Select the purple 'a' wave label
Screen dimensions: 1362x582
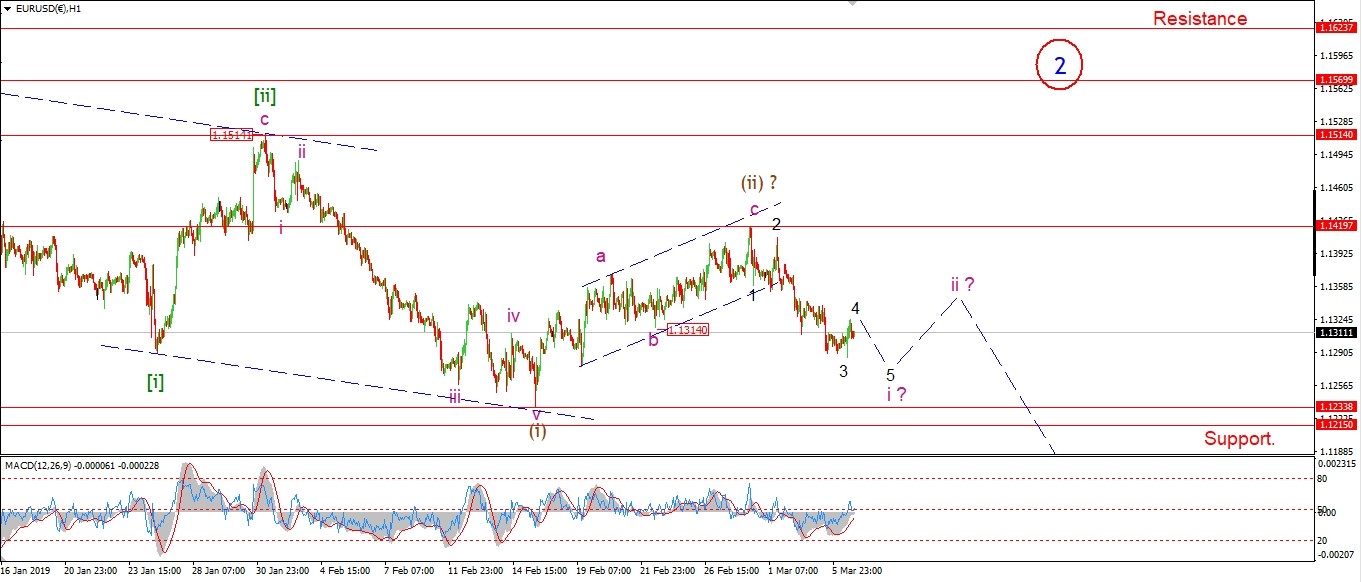tap(601, 256)
